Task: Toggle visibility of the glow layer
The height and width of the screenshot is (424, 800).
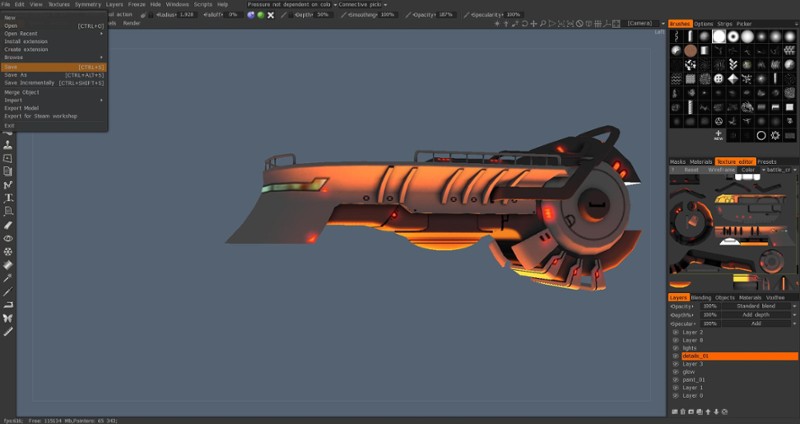Action: pyautogui.click(x=675, y=371)
